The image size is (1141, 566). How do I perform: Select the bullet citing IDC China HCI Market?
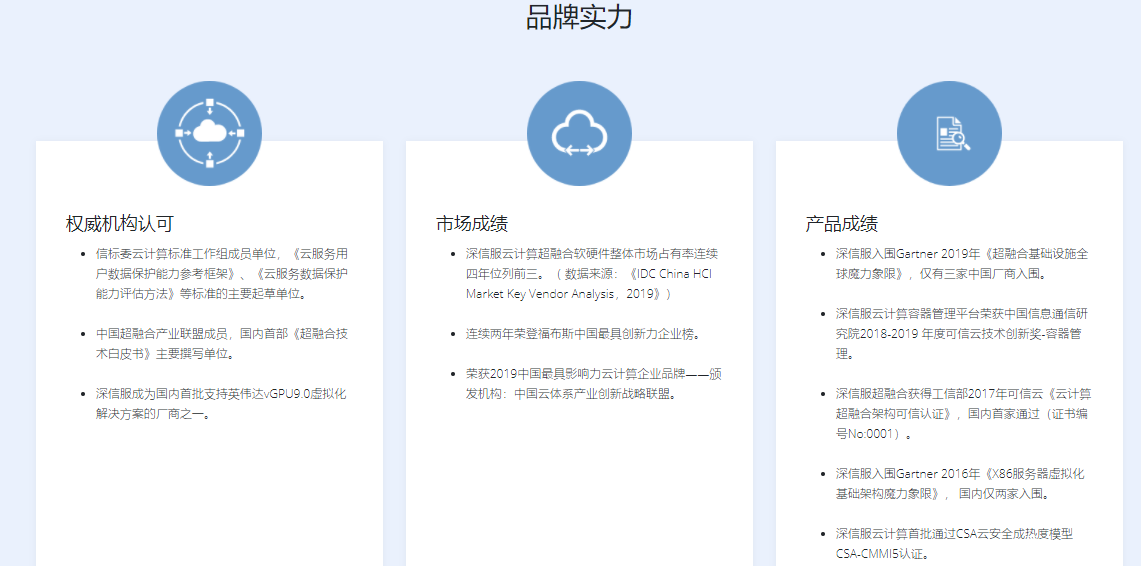[592, 274]
